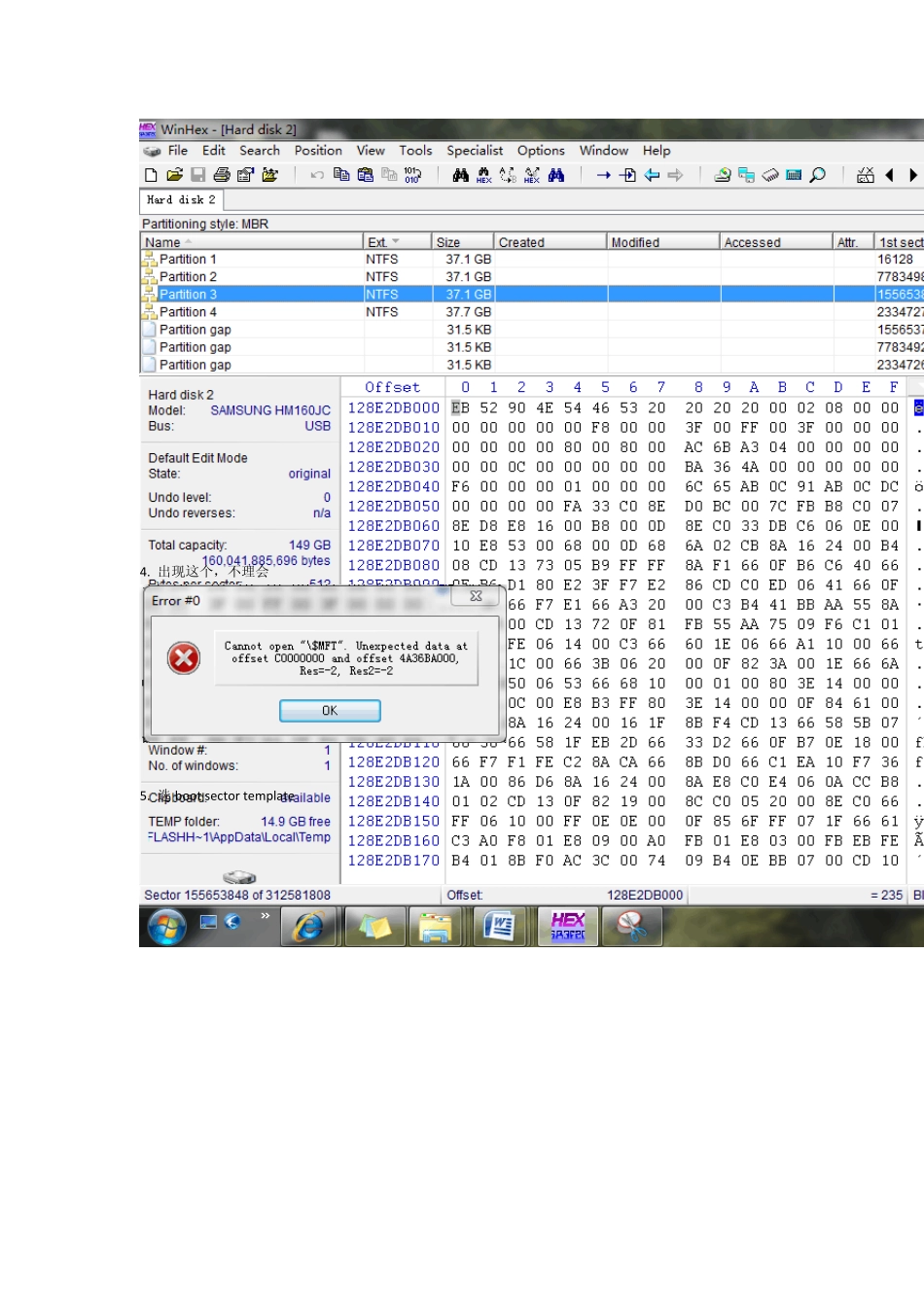Click the Back navigation arrow icon
This screenshot has height=1307, width=924.
(652, 175)
